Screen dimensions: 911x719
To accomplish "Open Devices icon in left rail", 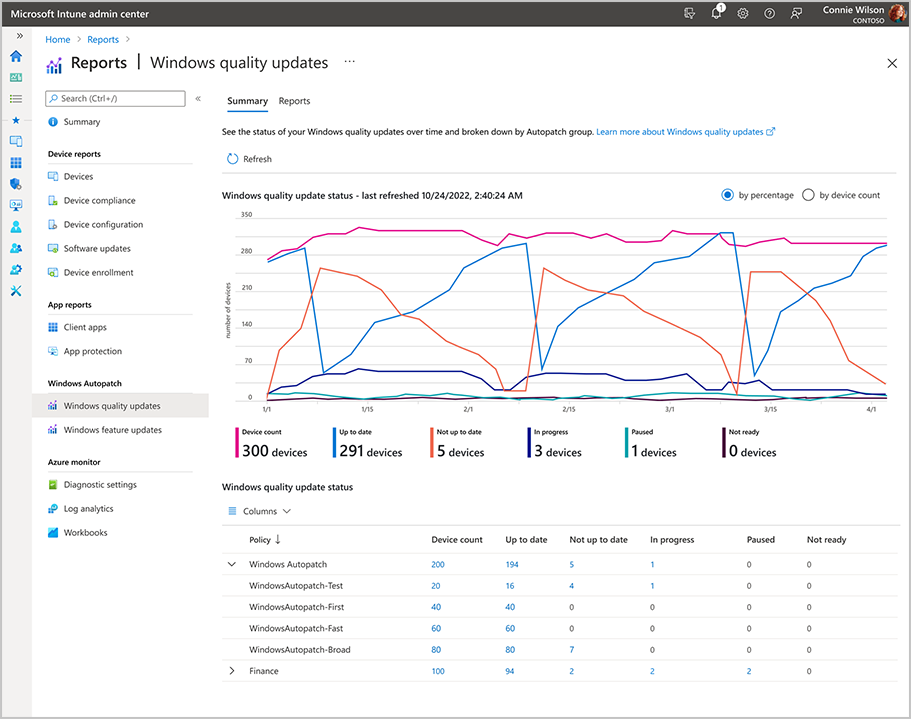I will pyautogui.click(x=16, y=141).
